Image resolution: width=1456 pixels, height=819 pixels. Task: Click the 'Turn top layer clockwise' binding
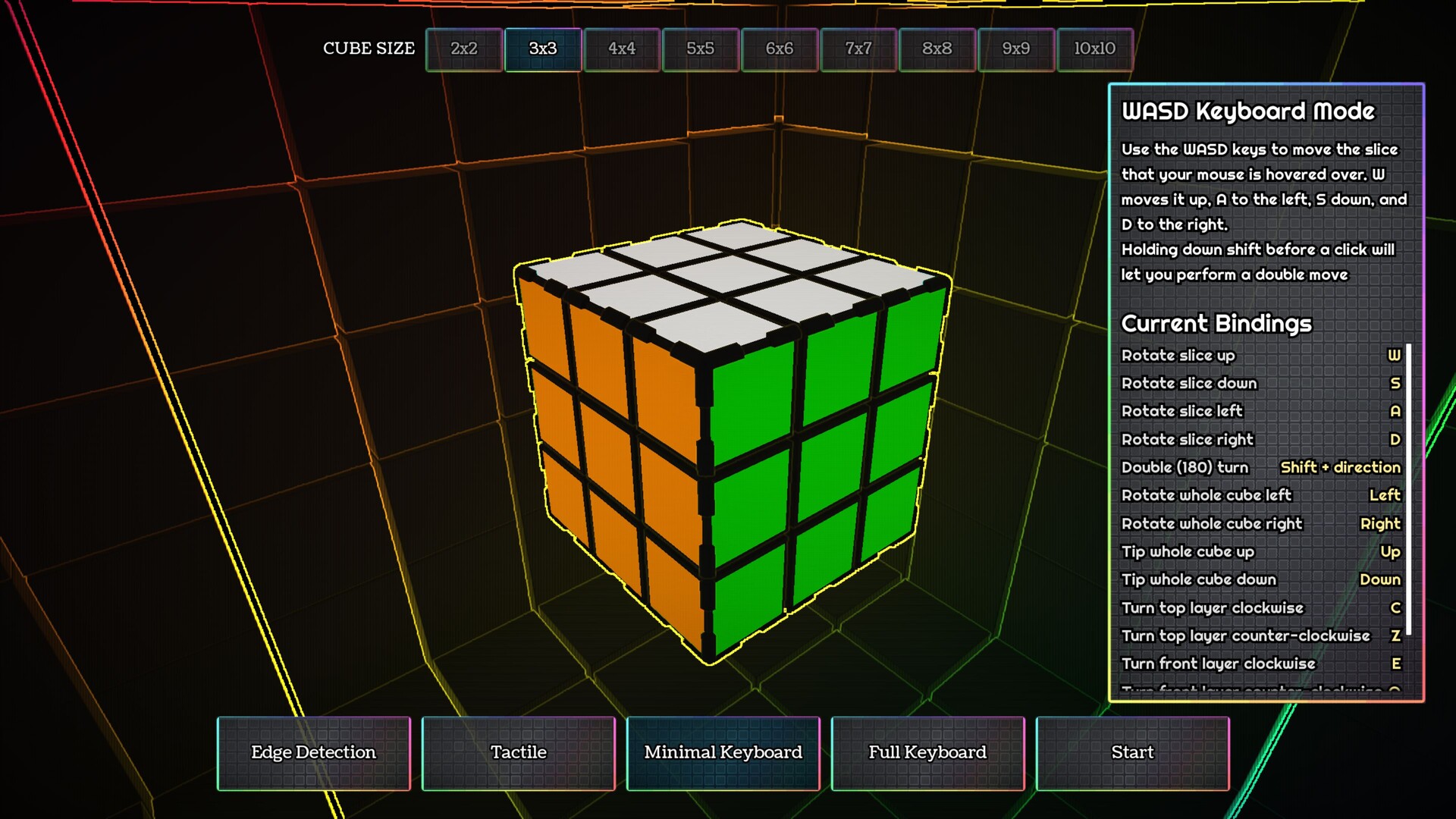(x=1261, y=607)
